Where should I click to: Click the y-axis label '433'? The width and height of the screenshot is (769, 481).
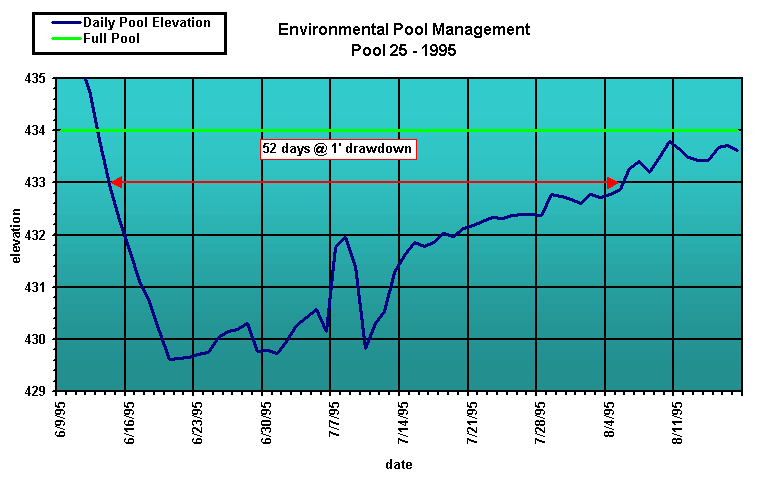34,182
